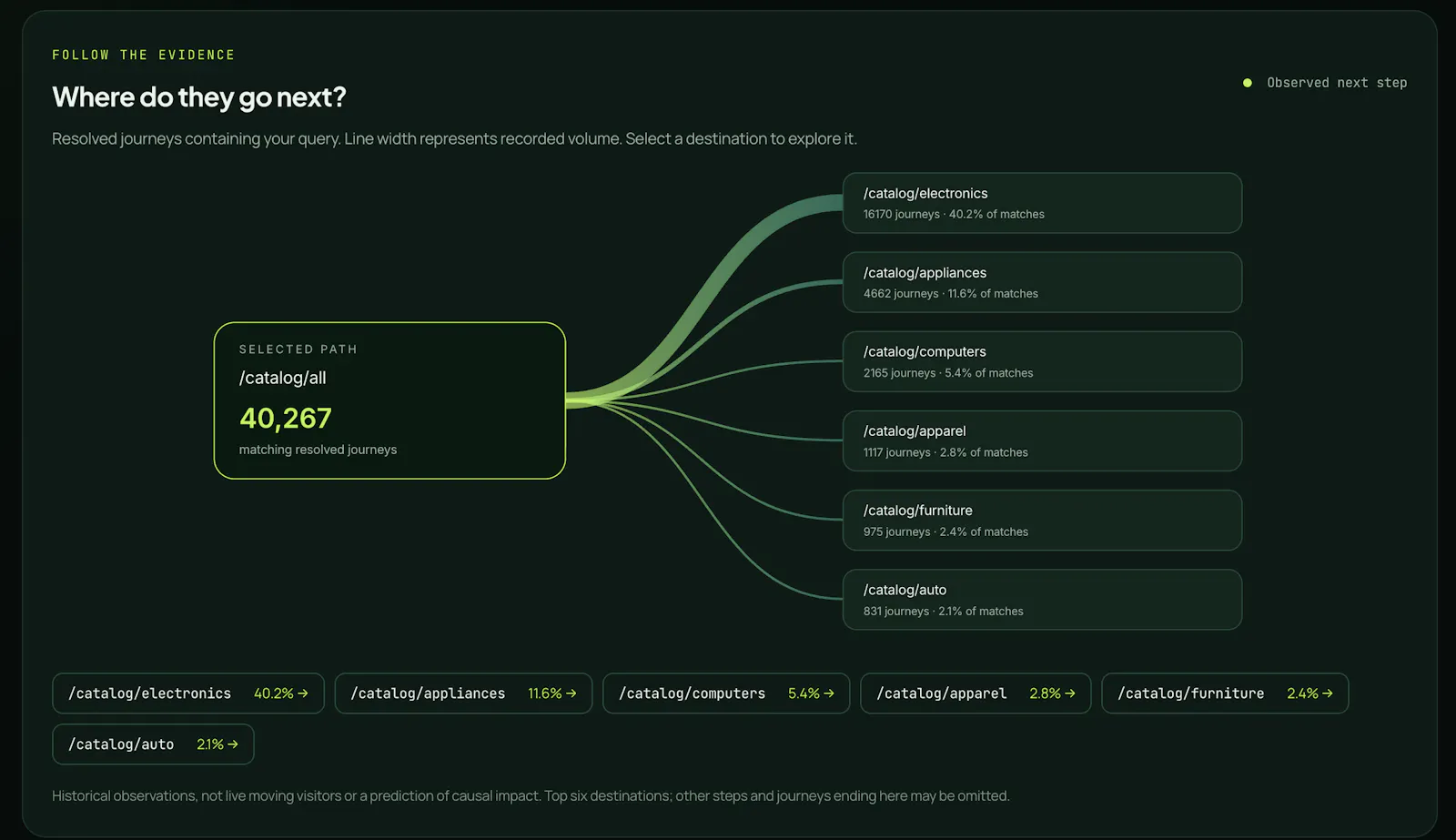Viewport: 1456px width, 840px height.
Task: Select the /catalog/appliances destination card
Action: click(x=1042, y=282)
